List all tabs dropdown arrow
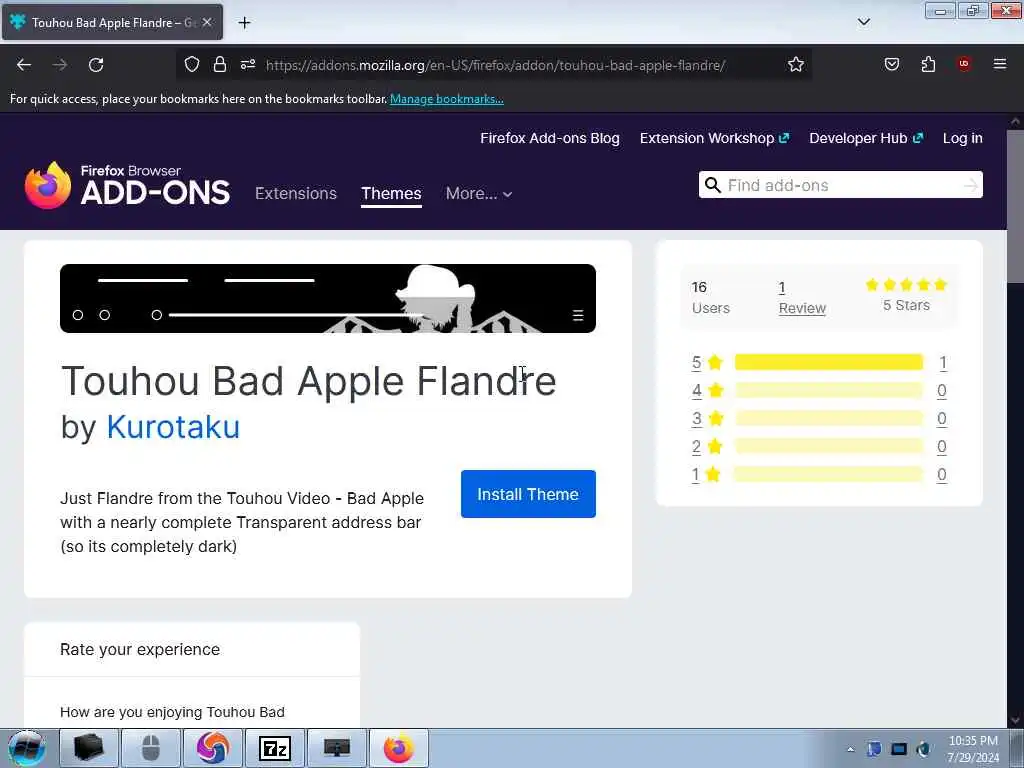 pyautogui.click(x=864, y=22)
